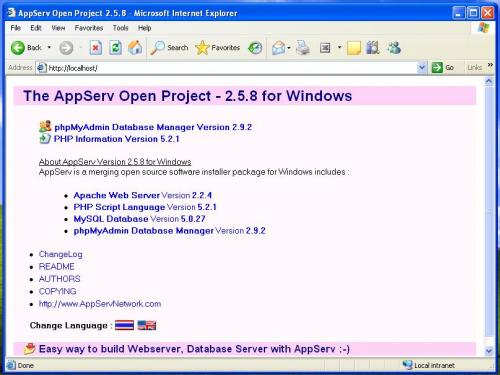Click the Research books toolbar icon
The width and height of the screenshot is (500, 375).
click(373, 48)
